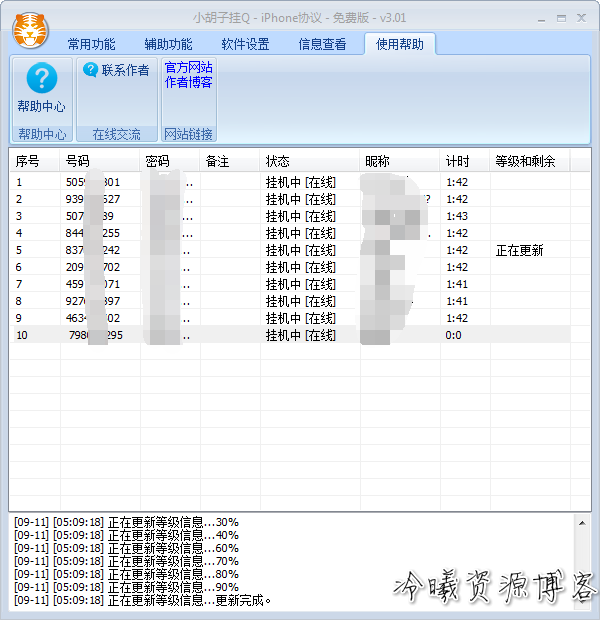Open the 信息查看 tab
This screenshot has width=600, height=620.
[x=322, y=44]
